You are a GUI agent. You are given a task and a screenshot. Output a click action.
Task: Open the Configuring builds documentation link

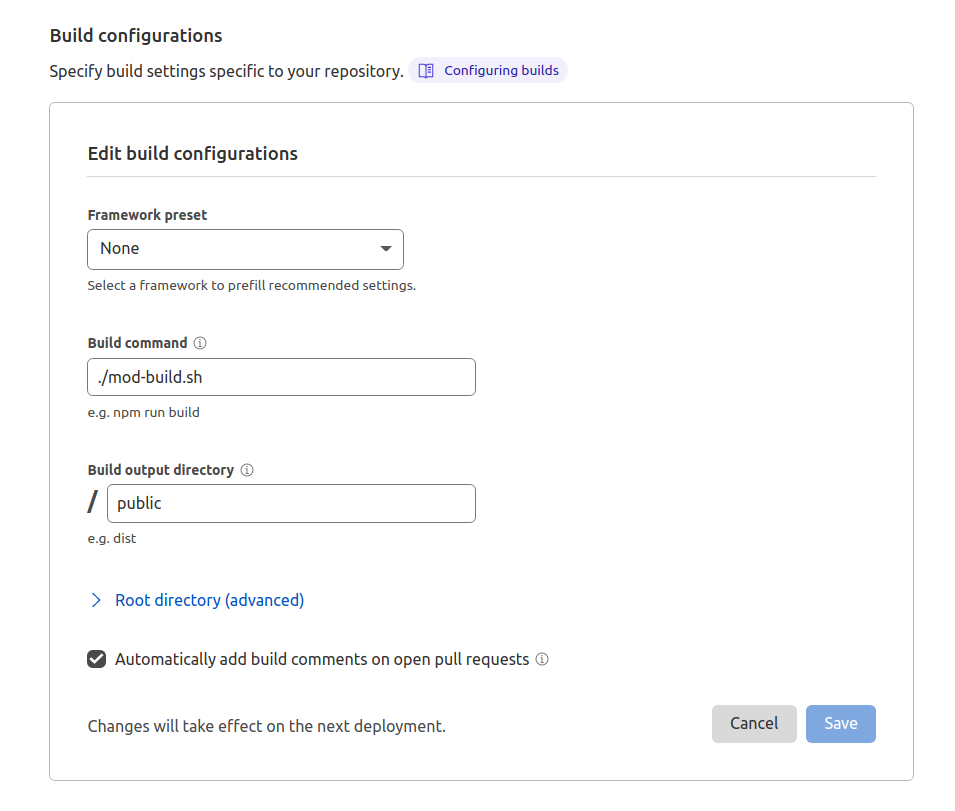pyautogui.click(x=501, y=71)
